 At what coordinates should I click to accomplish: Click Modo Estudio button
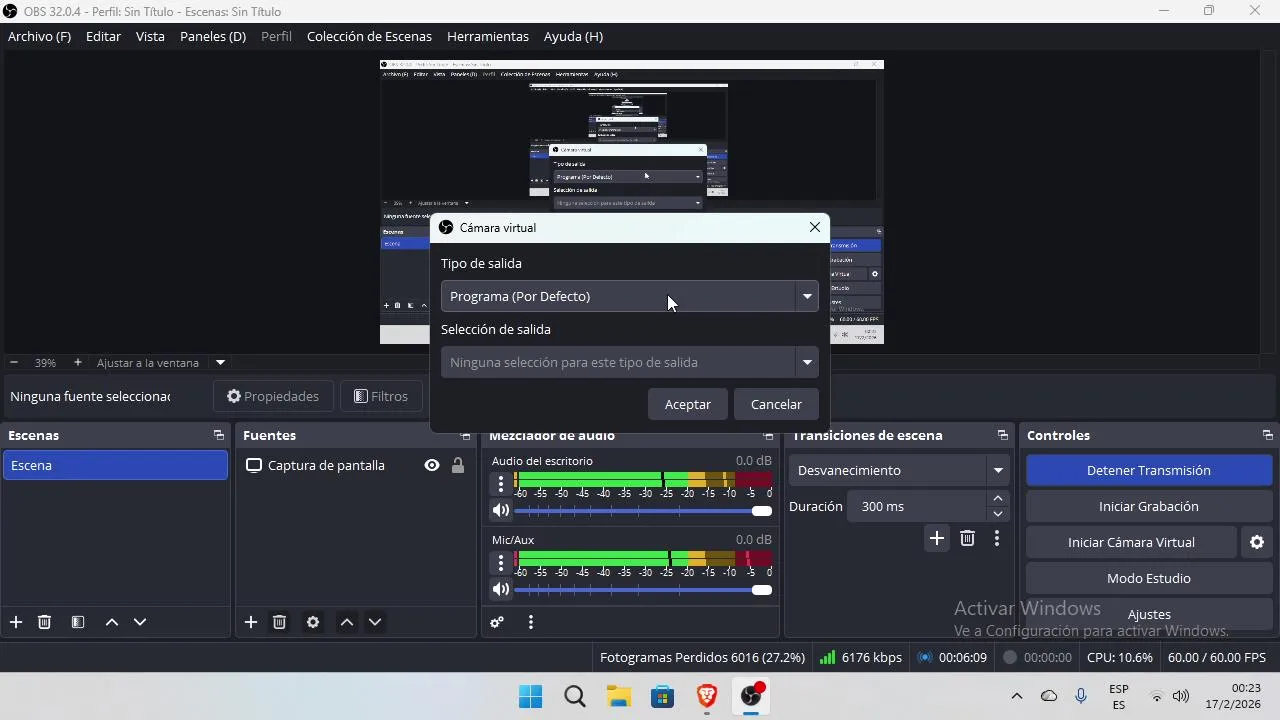point(1149,578)
